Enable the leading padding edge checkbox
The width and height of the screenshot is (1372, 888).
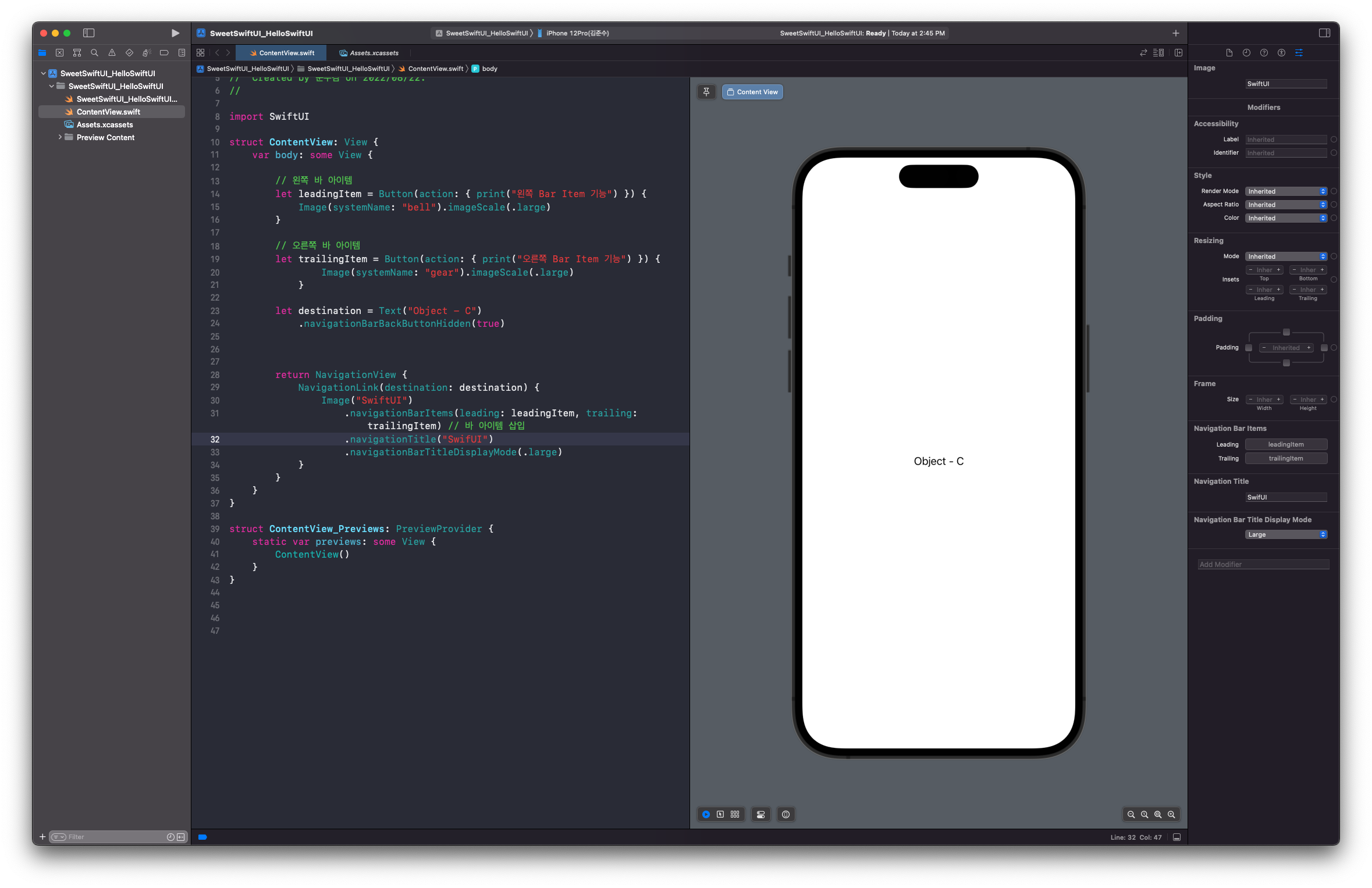(x=1249, y=348)
